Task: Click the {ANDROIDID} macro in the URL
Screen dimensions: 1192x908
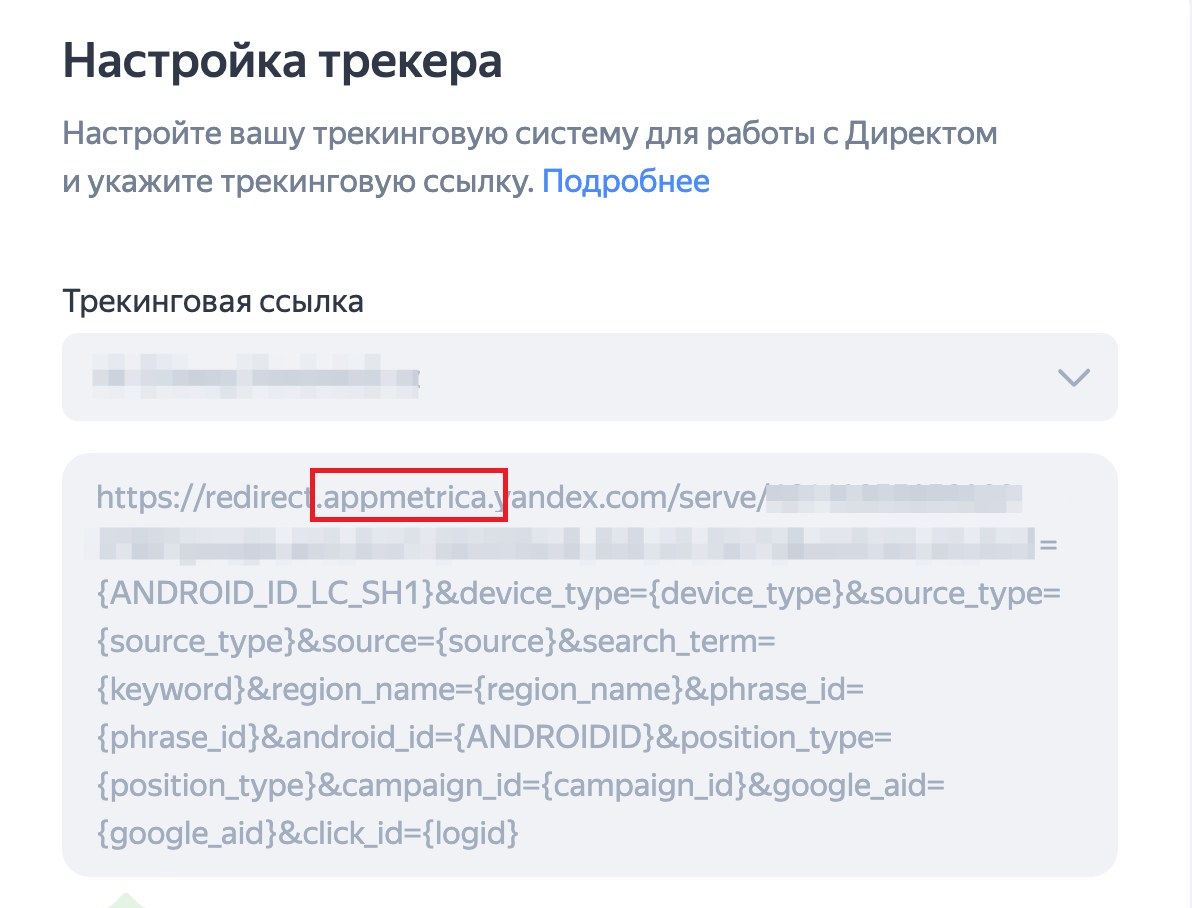Action: pyautogui.click(x=555, y=738)
